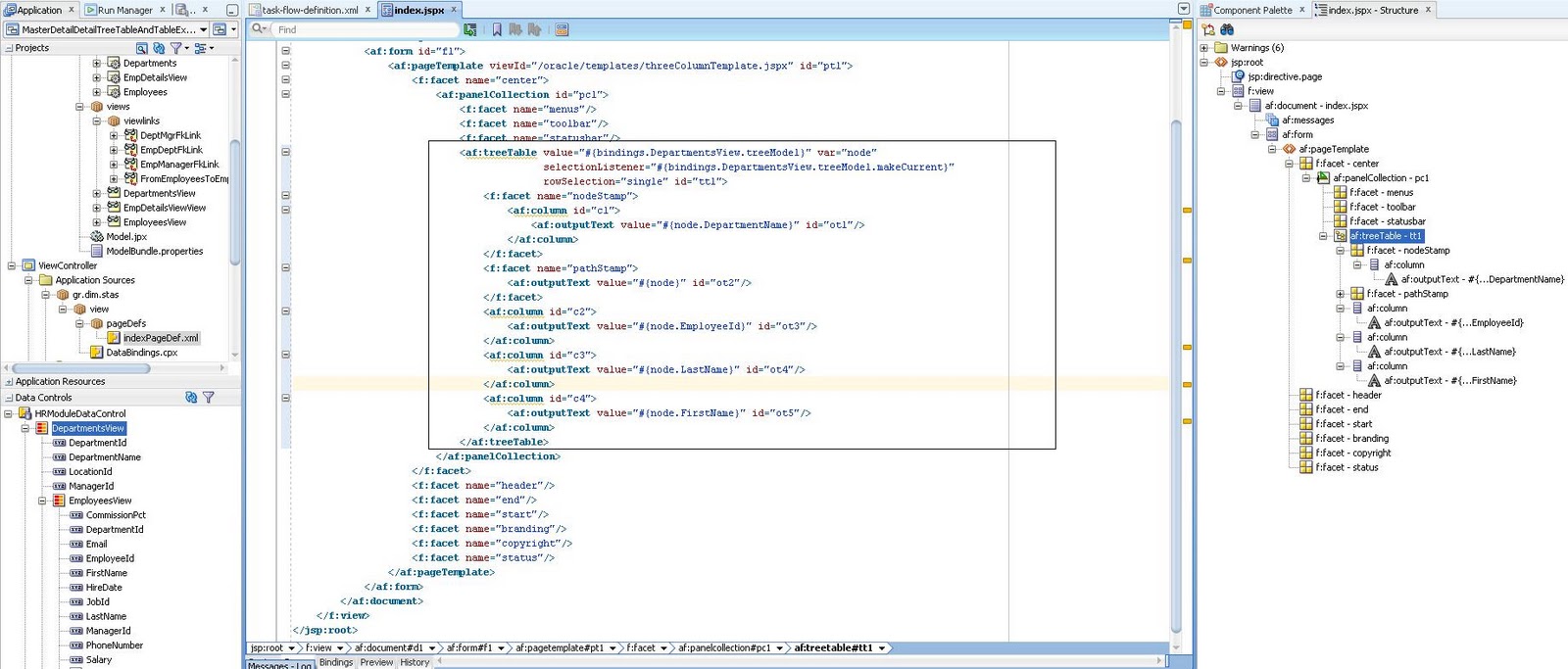The image size is (1568, 669).
Task: Collapse af:column c2 code fold
Action: (x=286, y=311)
